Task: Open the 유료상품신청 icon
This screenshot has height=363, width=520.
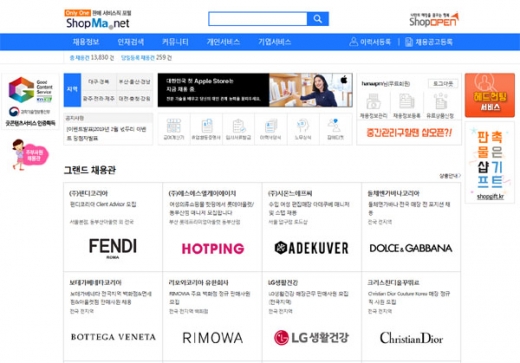Action: click(440, 106)
